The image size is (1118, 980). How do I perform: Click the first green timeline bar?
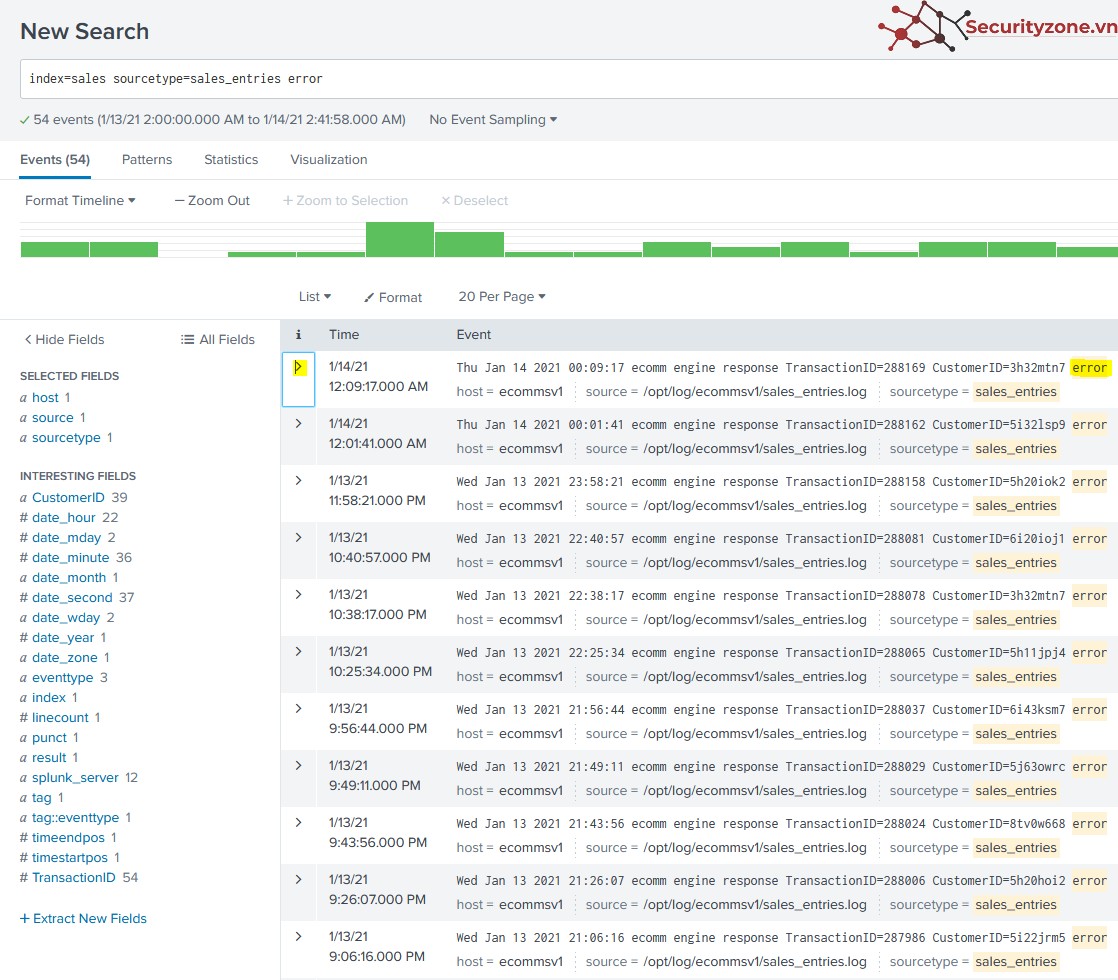coord(55,249)
